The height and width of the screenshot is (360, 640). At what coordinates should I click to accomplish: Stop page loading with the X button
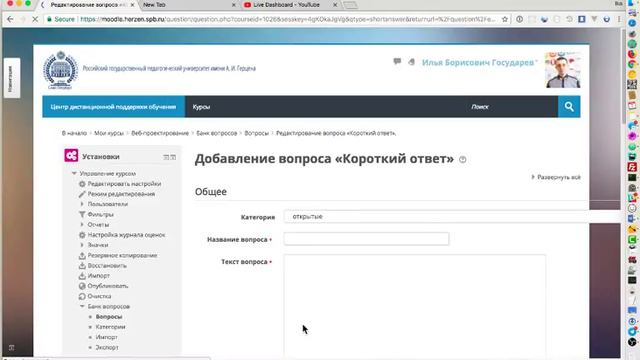coord(35,19)
